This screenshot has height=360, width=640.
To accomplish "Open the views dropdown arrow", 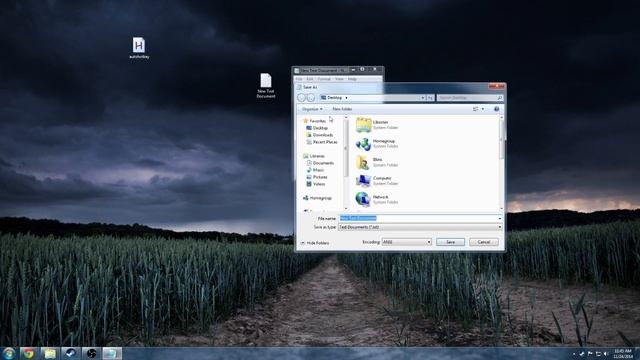I will [483, 109].
